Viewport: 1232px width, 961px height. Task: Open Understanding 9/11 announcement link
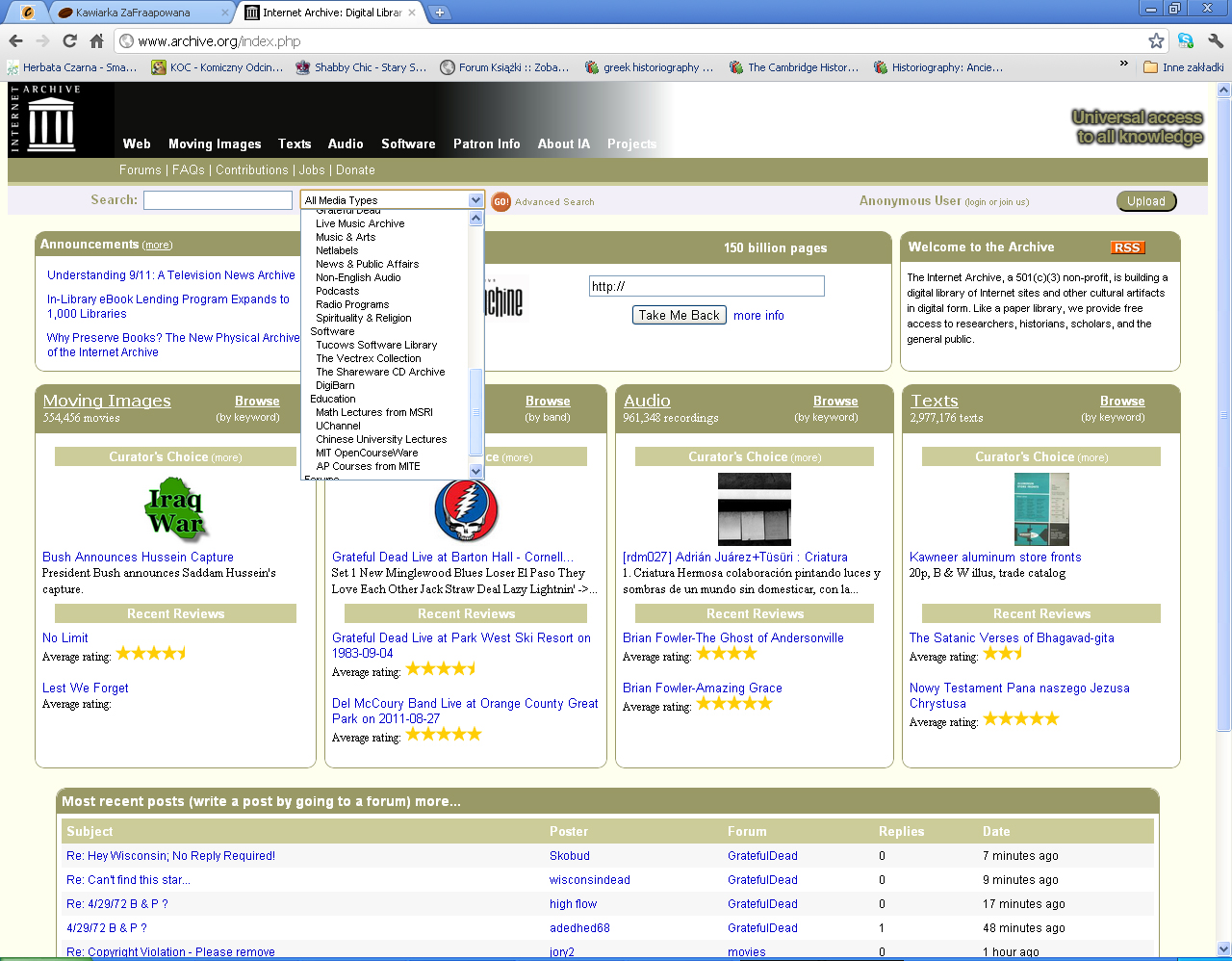tap(171, 275)
